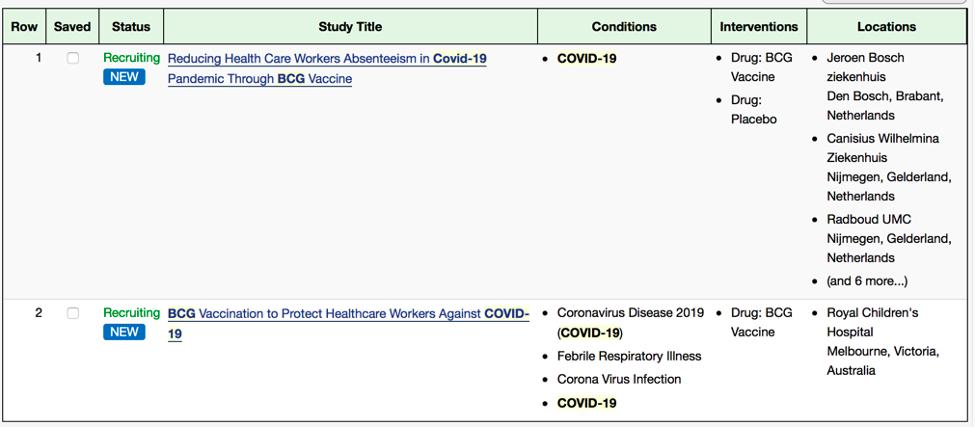
Task: Click the 'Royal Children's Hospital' location entry
Action: [872, 322]
